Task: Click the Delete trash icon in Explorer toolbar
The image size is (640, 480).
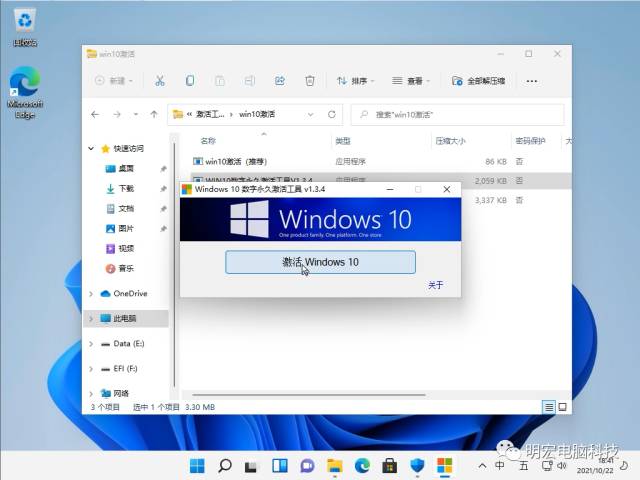Action: pos(310,81)
